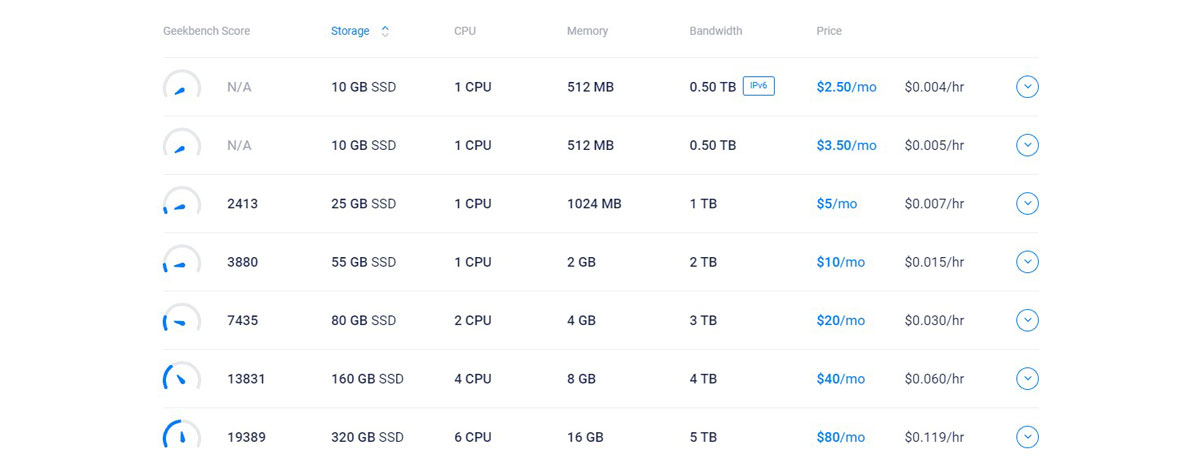Image resolution: width=1200 pixels, height=463 pixels.
Task: Click the 55 GB SSD storage cell
Action: click(364, 262)
